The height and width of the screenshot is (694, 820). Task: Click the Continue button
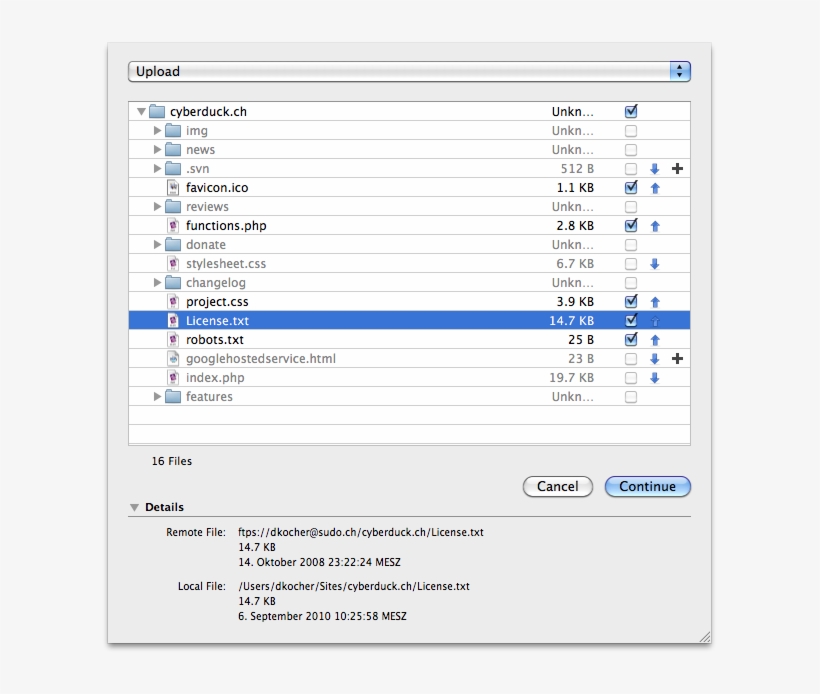tap(647, 487)
